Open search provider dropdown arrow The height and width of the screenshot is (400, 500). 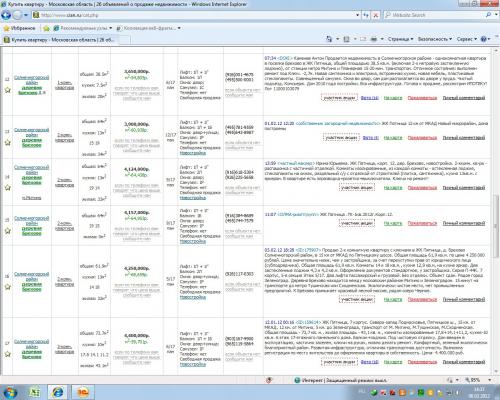click(x=495, y=15)
